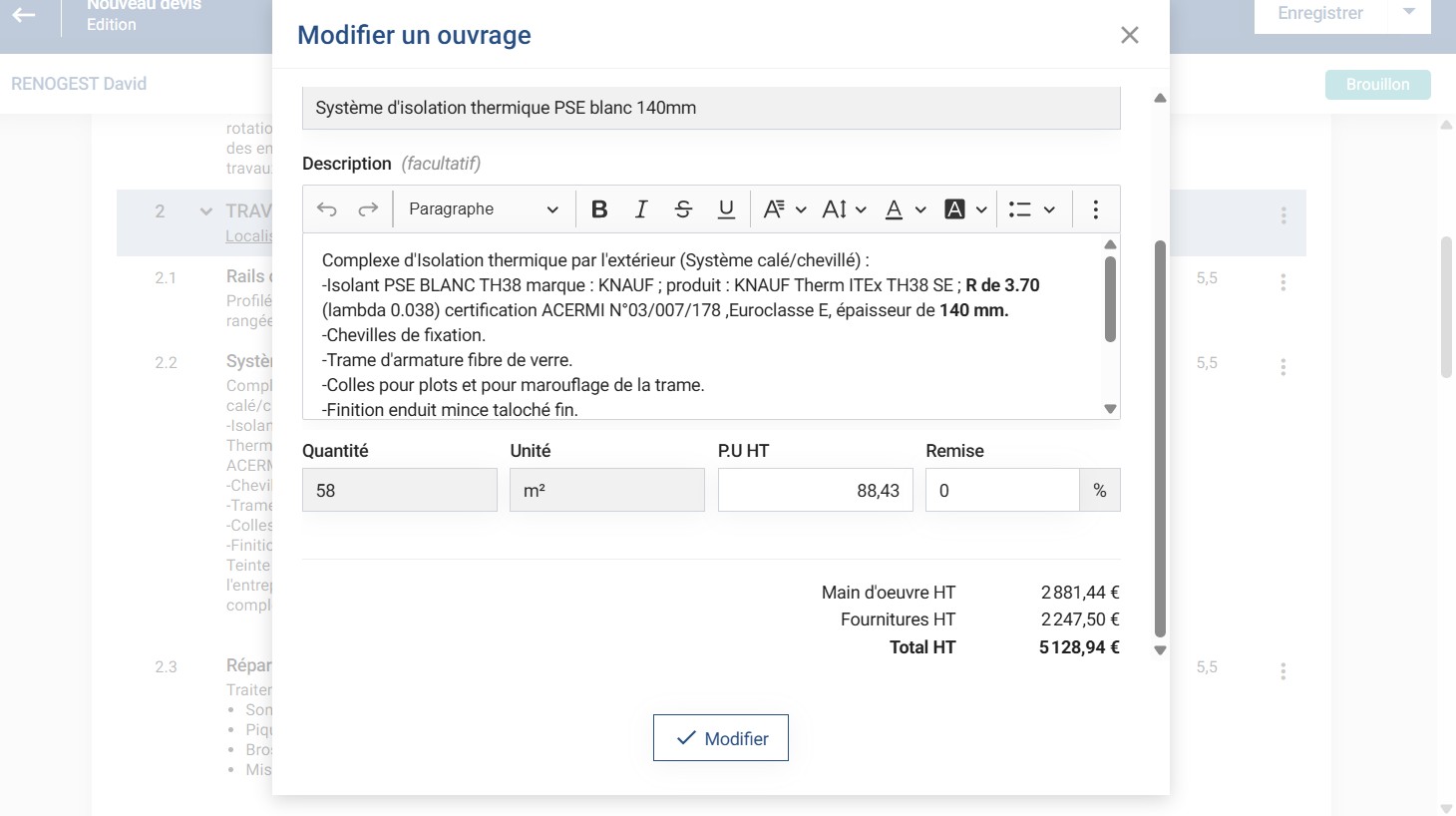Click the ouvrage title field
This screenshot has width=1456, height=816.
coord(710,108)
